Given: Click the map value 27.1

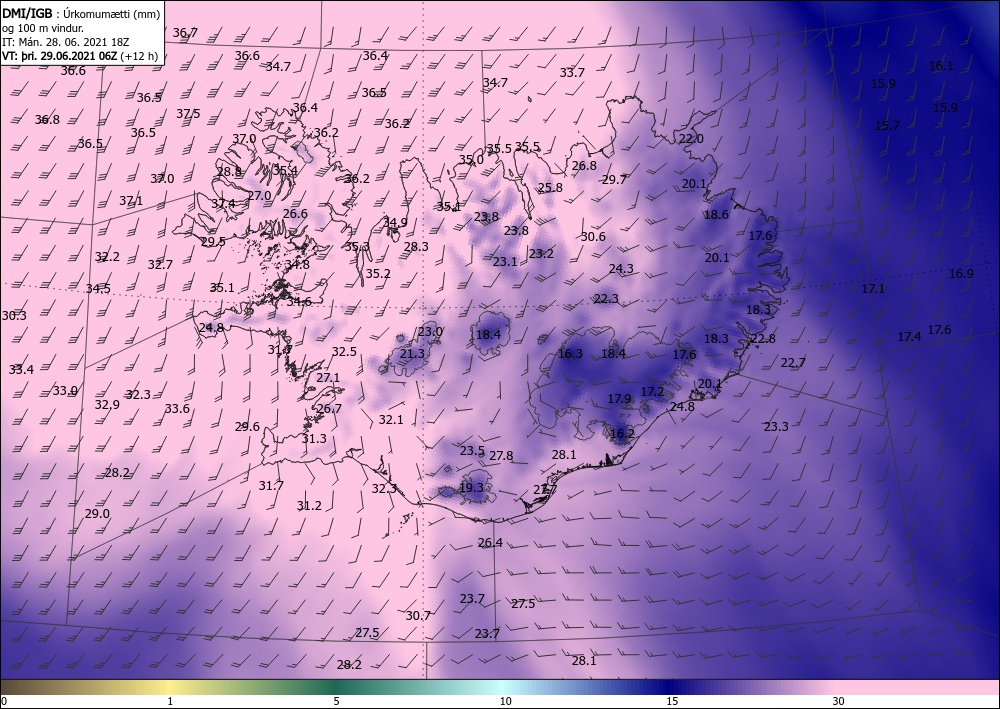Looking at the screenshot, I should tap(328, 377).
